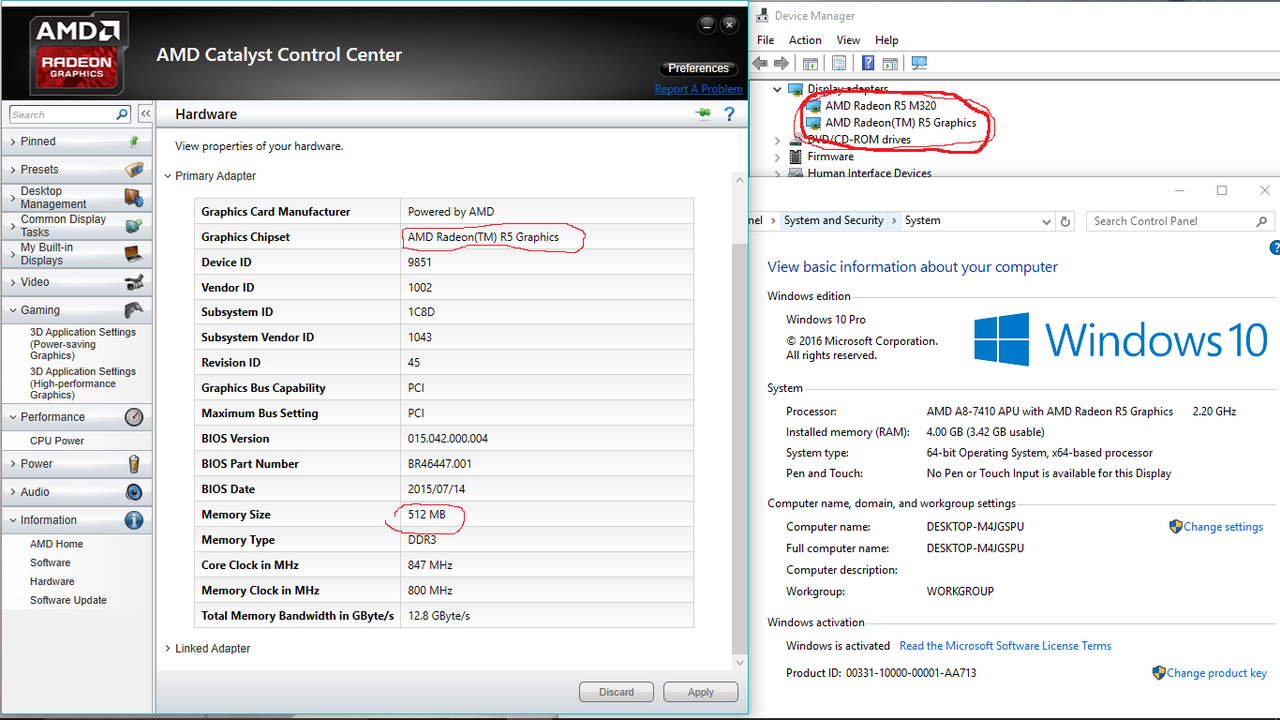Scan for hardware changes in Device Manager

point(919,63)
